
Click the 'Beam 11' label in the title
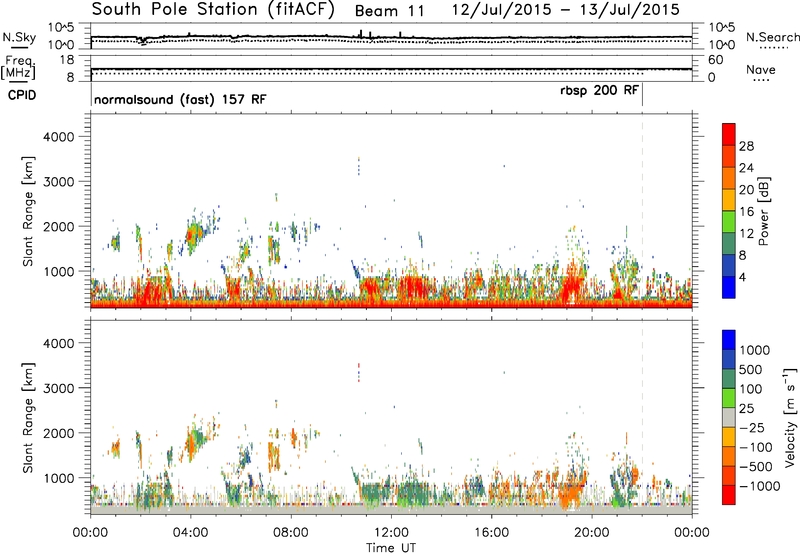(389, 11)
